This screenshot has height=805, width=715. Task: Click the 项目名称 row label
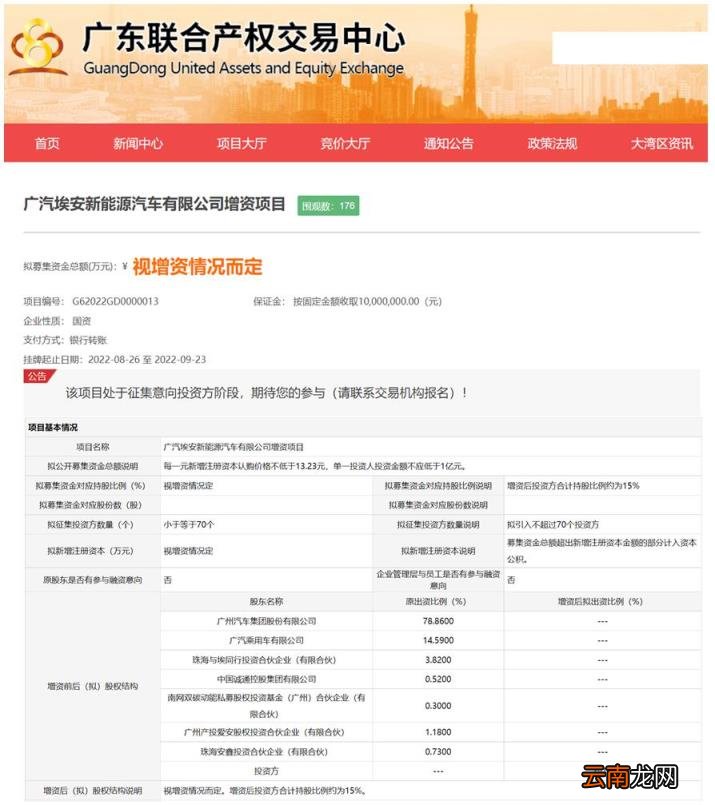point(93,447)
